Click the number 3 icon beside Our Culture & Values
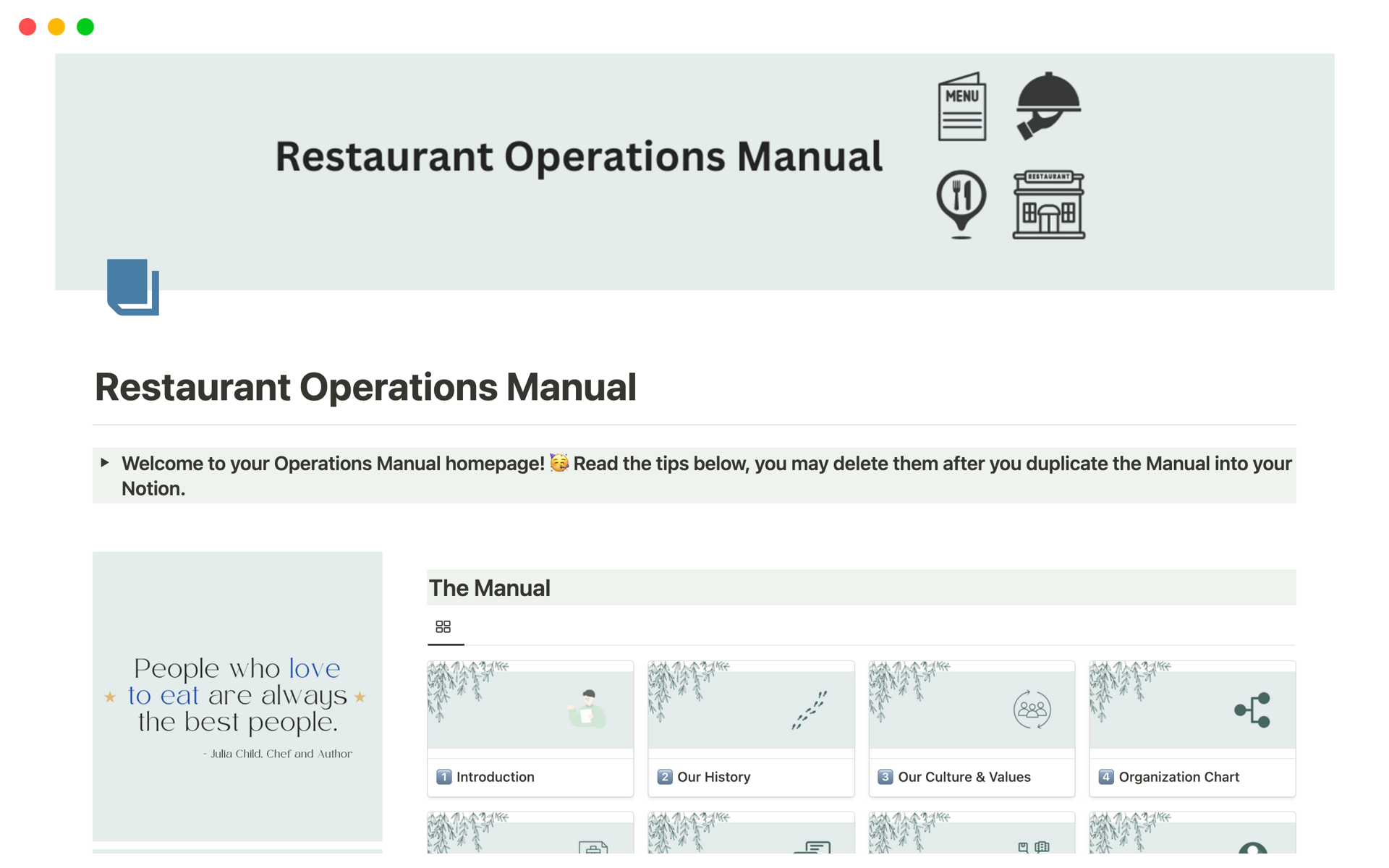The width and height of the screenshot is (1389, 868). (885, 777)
